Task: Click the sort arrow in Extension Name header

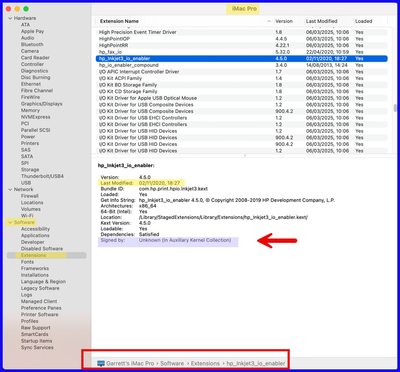Action: [x=269, y=21]
